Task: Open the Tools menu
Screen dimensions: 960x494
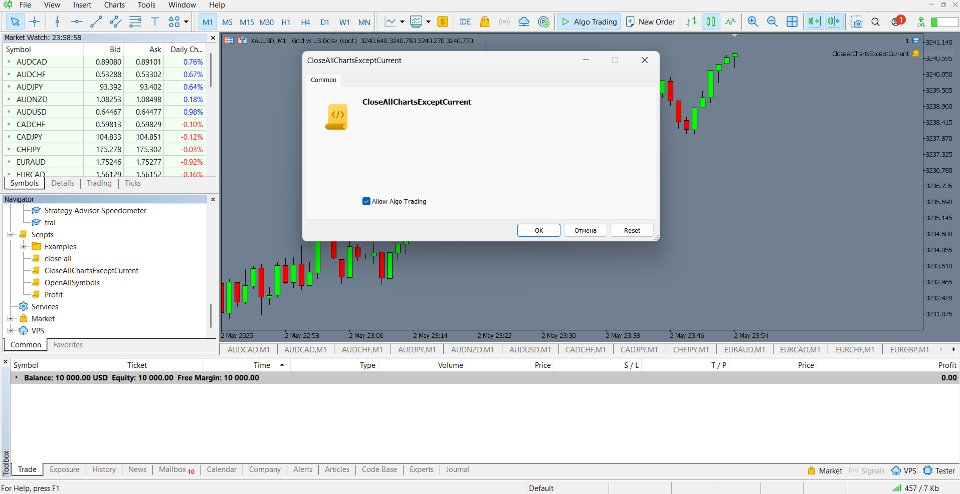Action: (x=146, y=5)
